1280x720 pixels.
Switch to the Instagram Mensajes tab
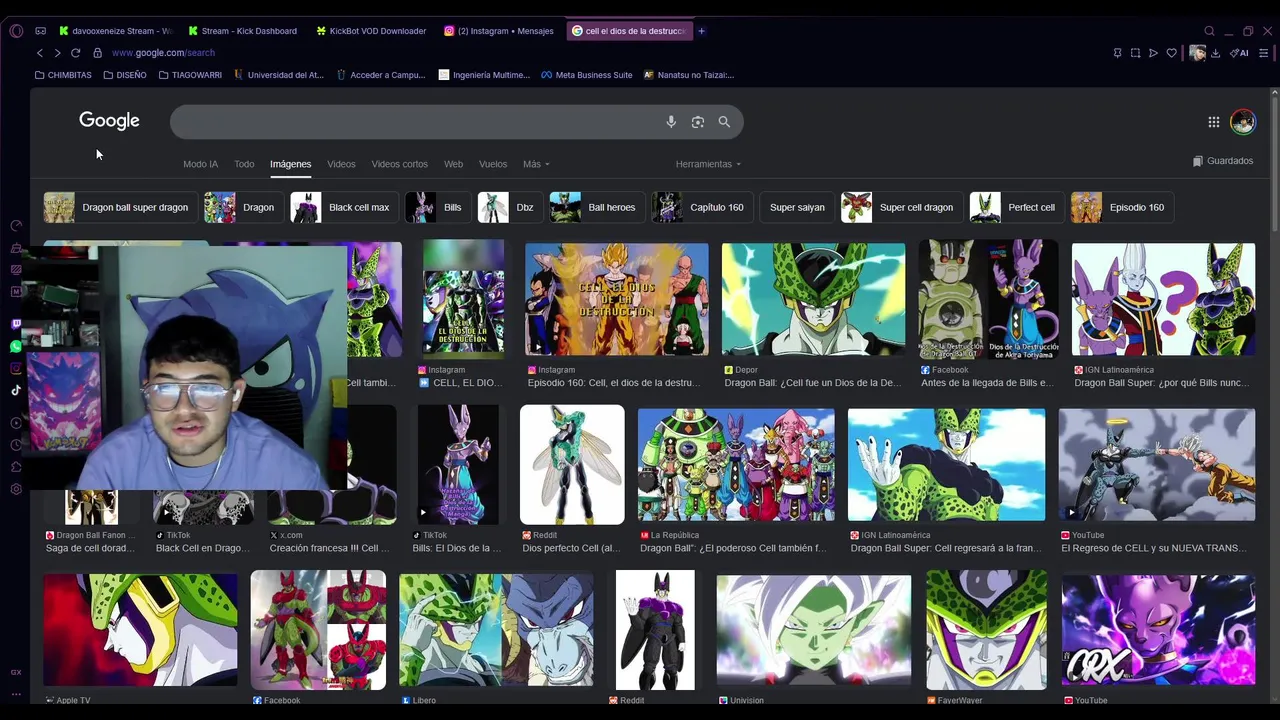point(499,31)
